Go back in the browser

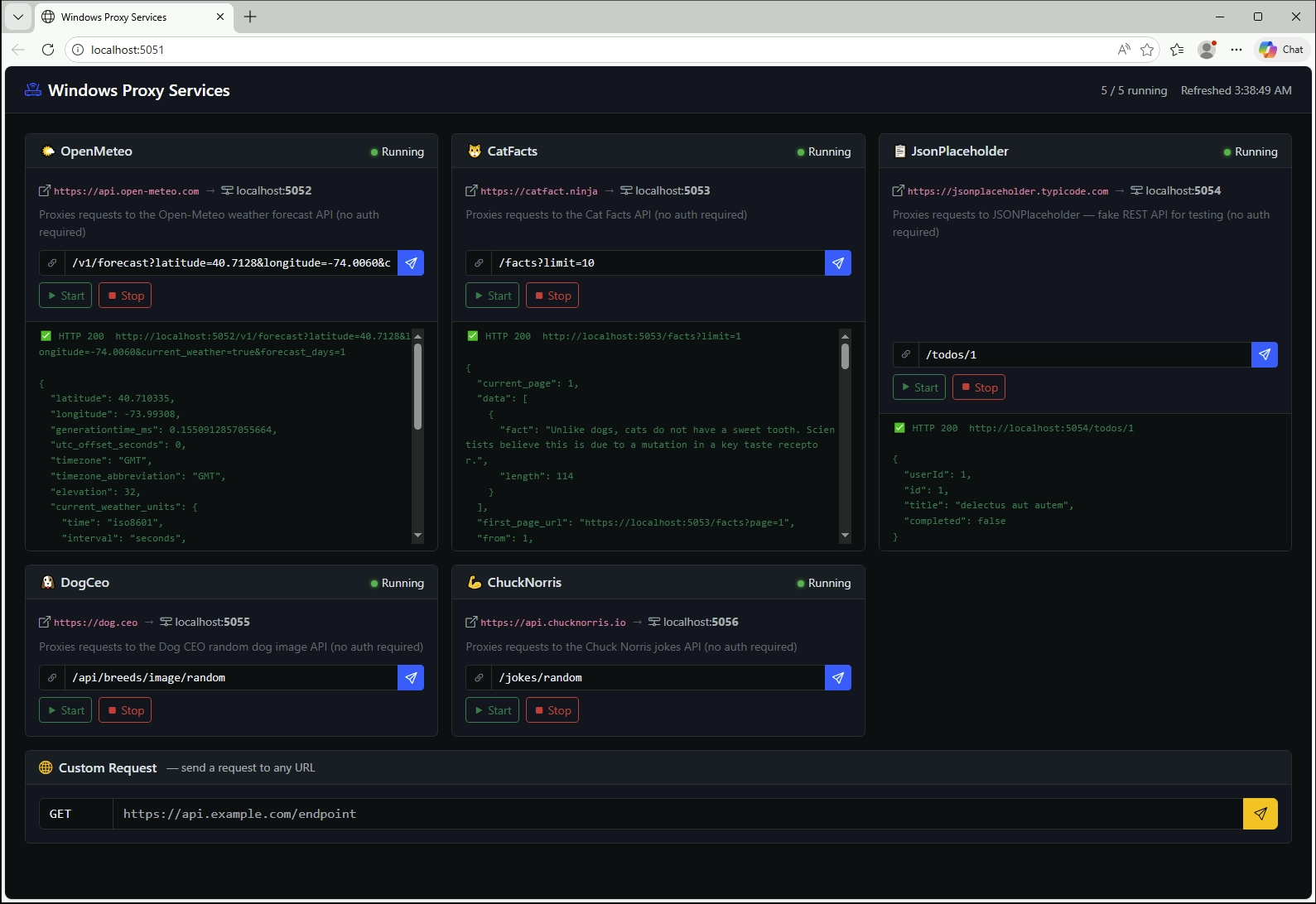[18, 50]
